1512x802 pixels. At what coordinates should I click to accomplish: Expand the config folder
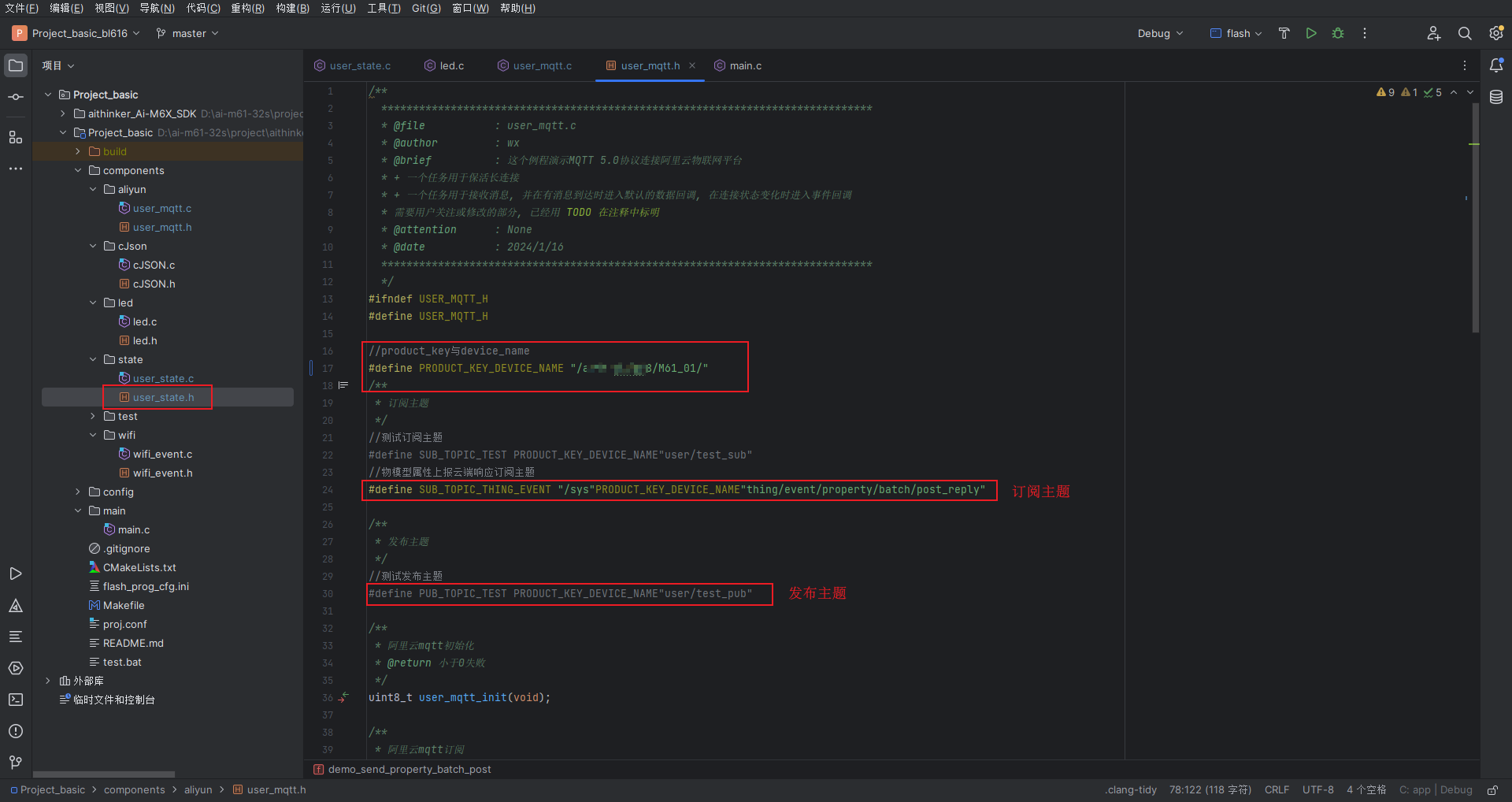pyautogui.click(x=78, y=492)
